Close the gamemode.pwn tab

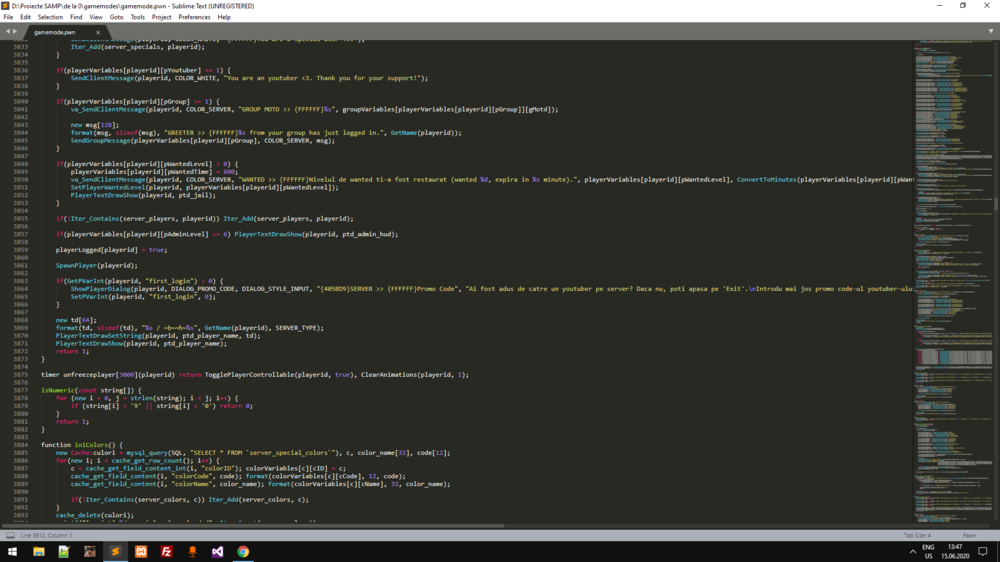pos(98,32)
